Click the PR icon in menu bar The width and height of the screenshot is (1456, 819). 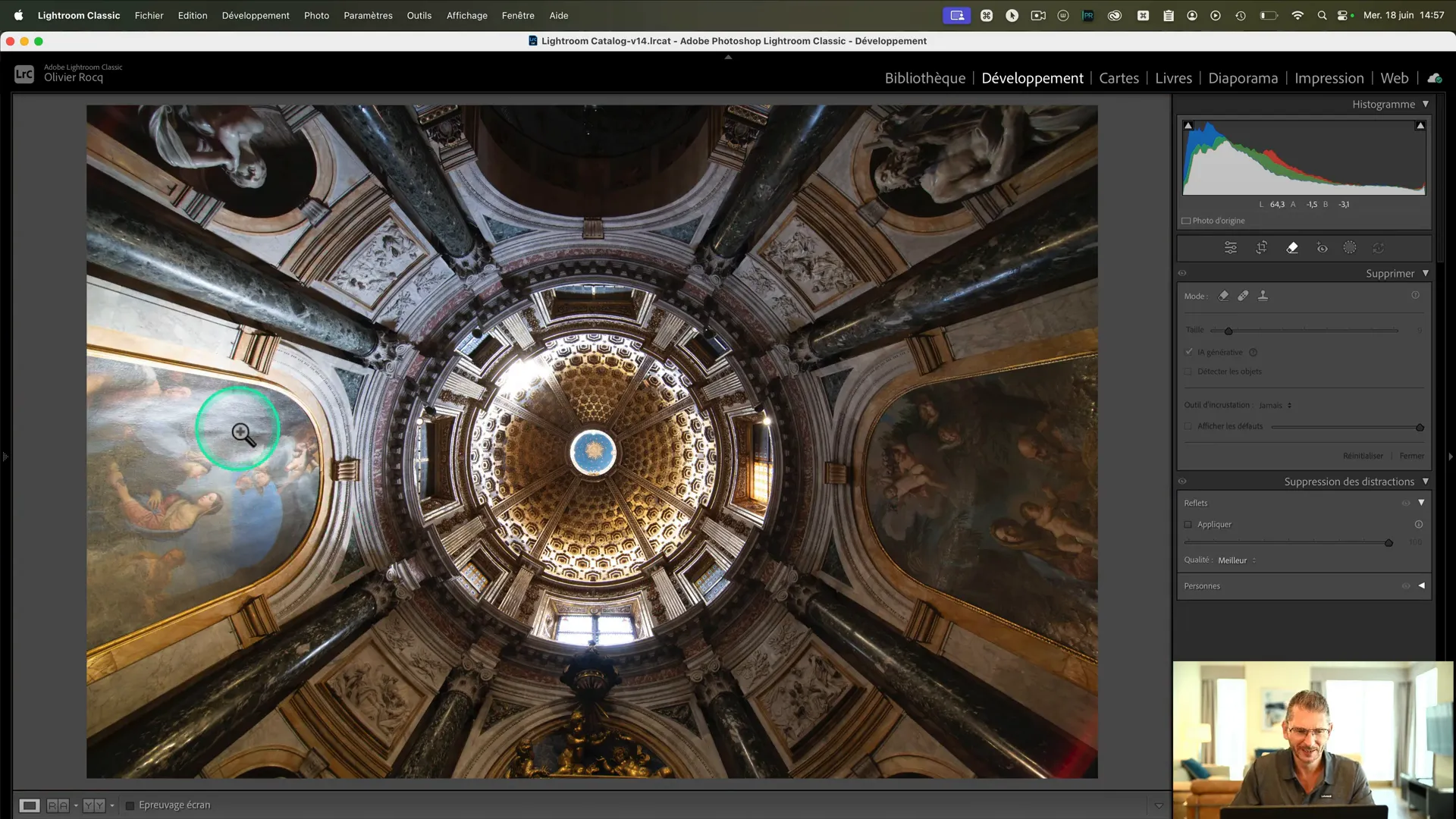pyautogui.click(x=1088, y=15)
